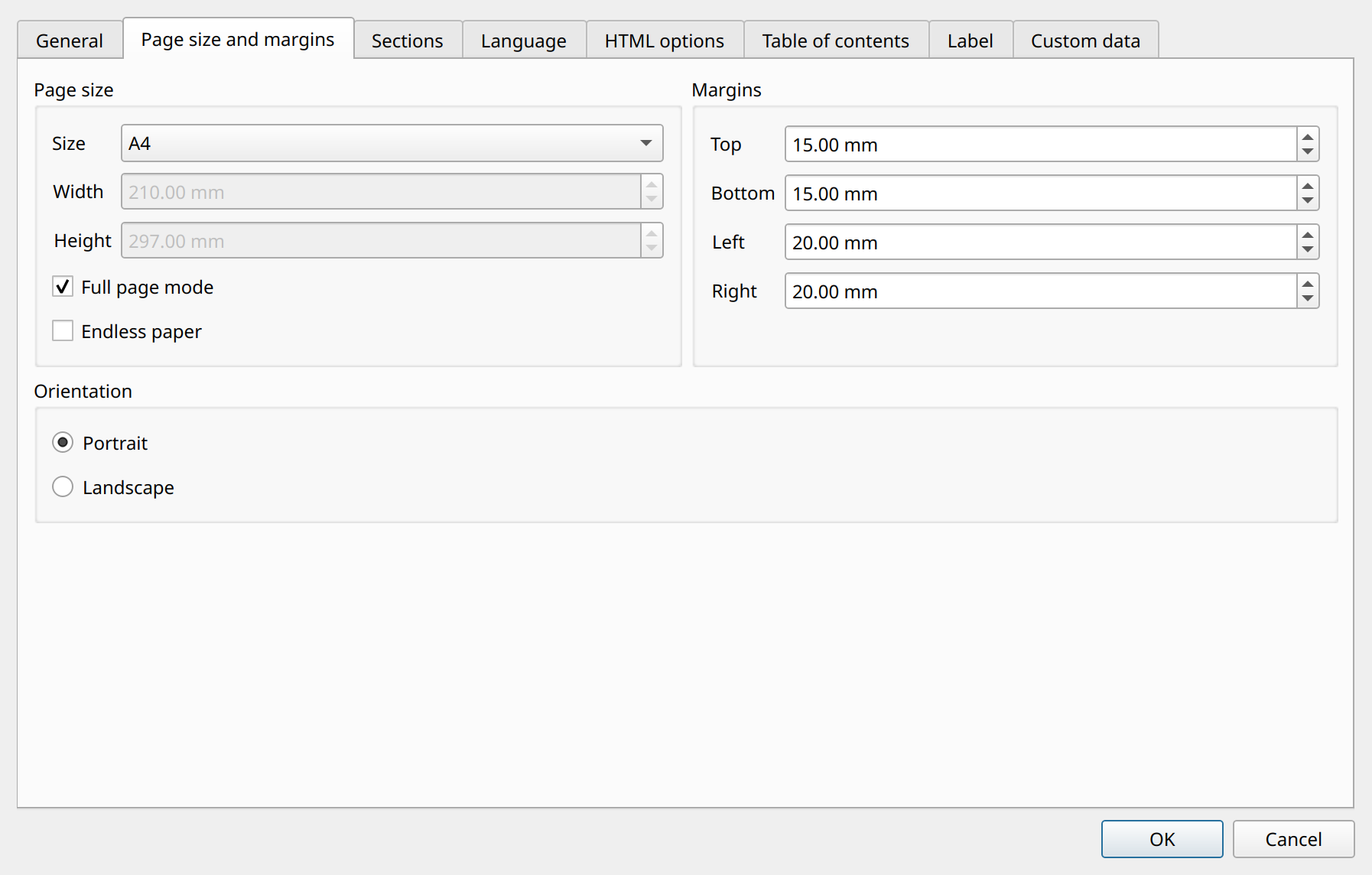Switch to HTML options tab
The width and height of the screenshot is (1372, 875).
click(665, 41)
